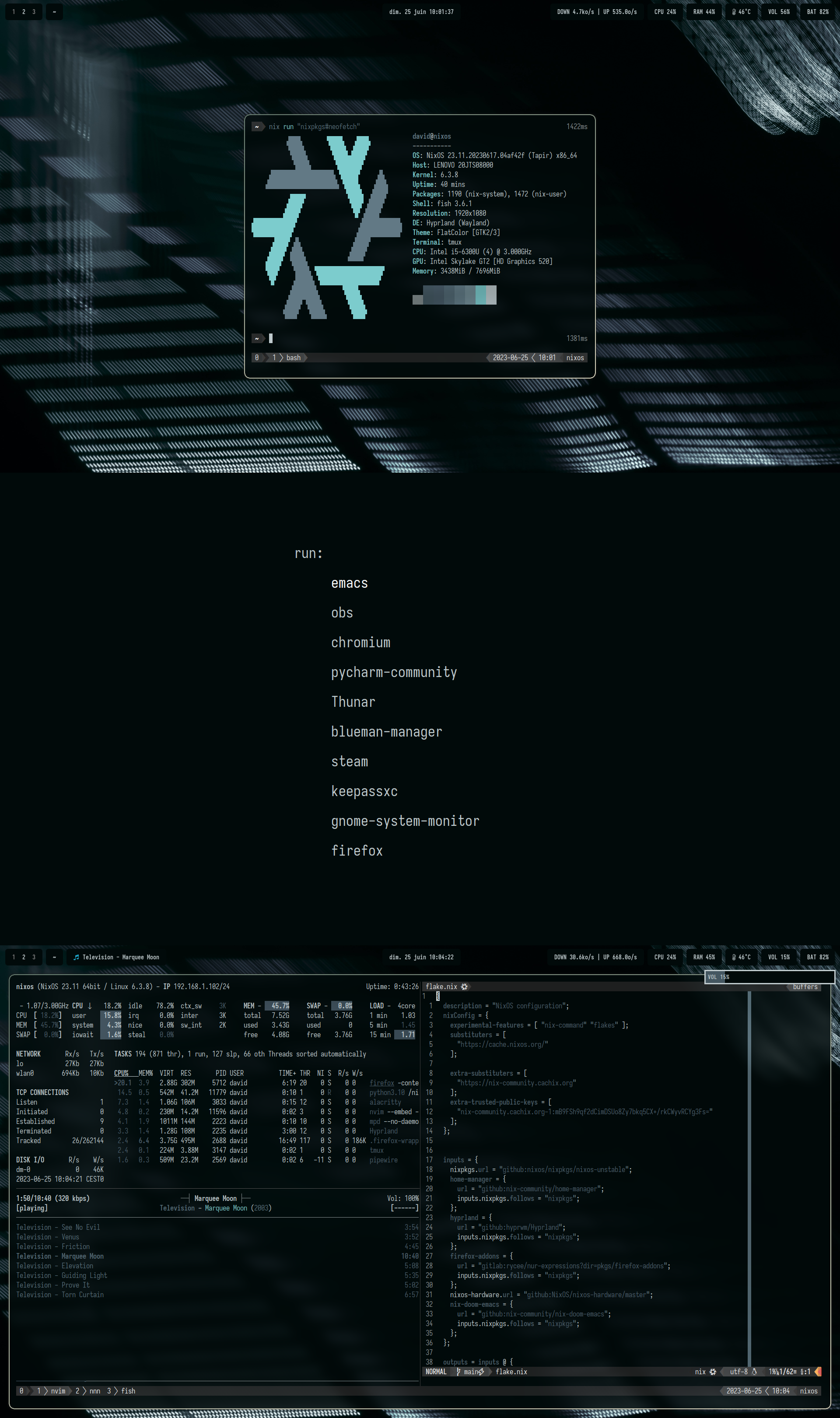Select tmux window 2 nnn
The width and height of the screenshot is (840, 1418).
click(88, 1391)
